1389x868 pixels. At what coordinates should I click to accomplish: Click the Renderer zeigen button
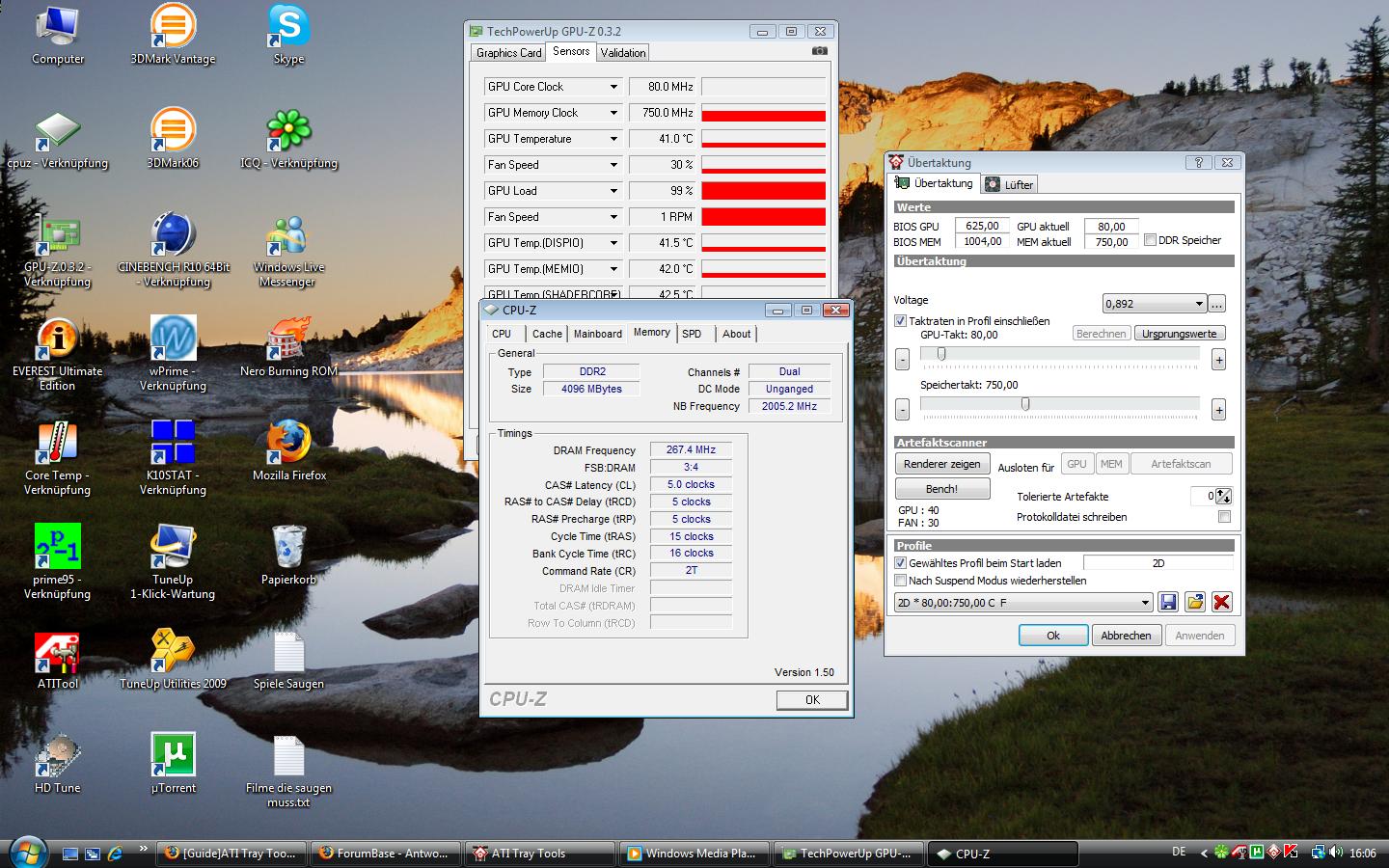tap(942, 464)
